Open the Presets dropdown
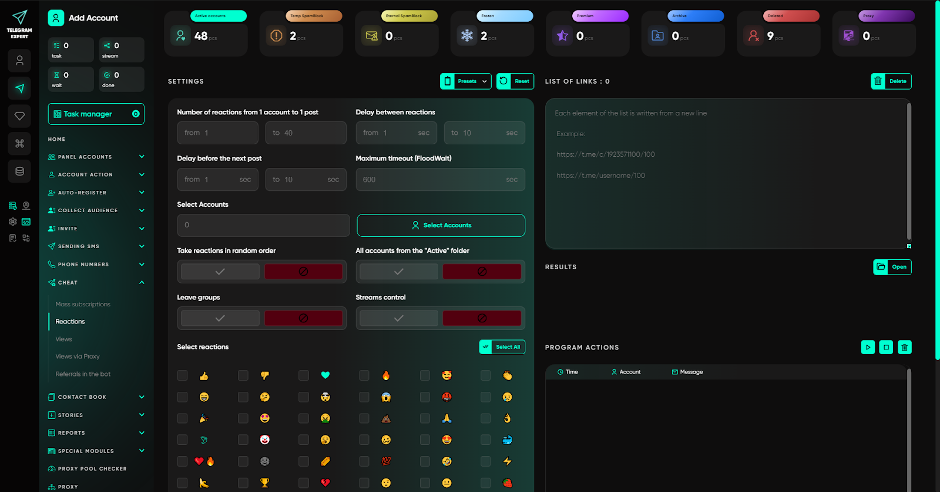941x493 pixels. (466, 81)
